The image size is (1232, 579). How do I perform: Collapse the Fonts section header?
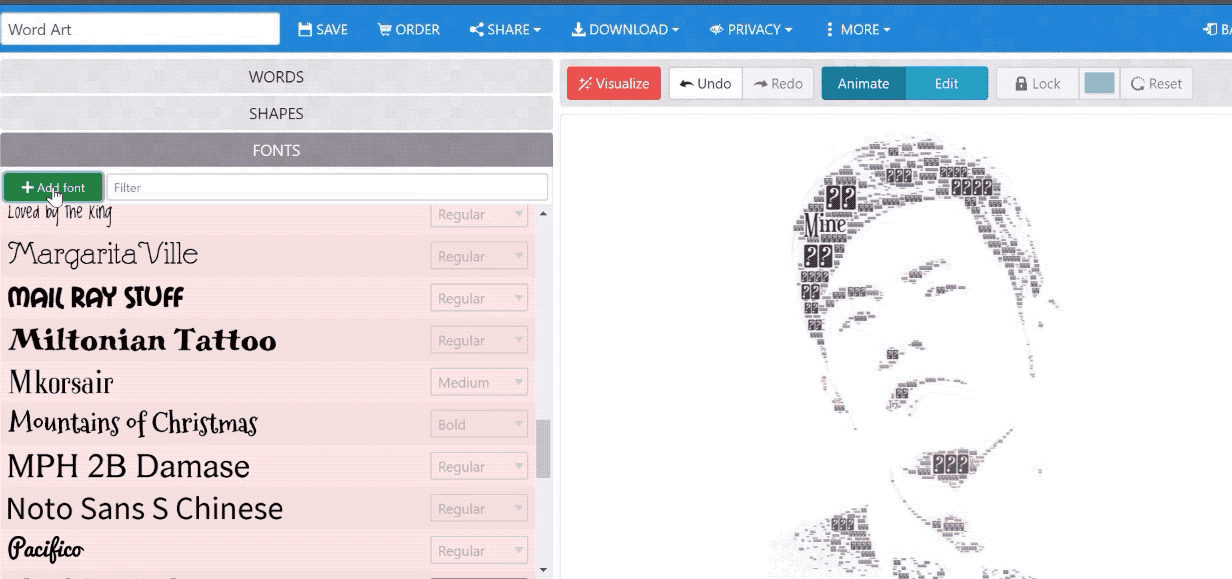pos(276,150)
